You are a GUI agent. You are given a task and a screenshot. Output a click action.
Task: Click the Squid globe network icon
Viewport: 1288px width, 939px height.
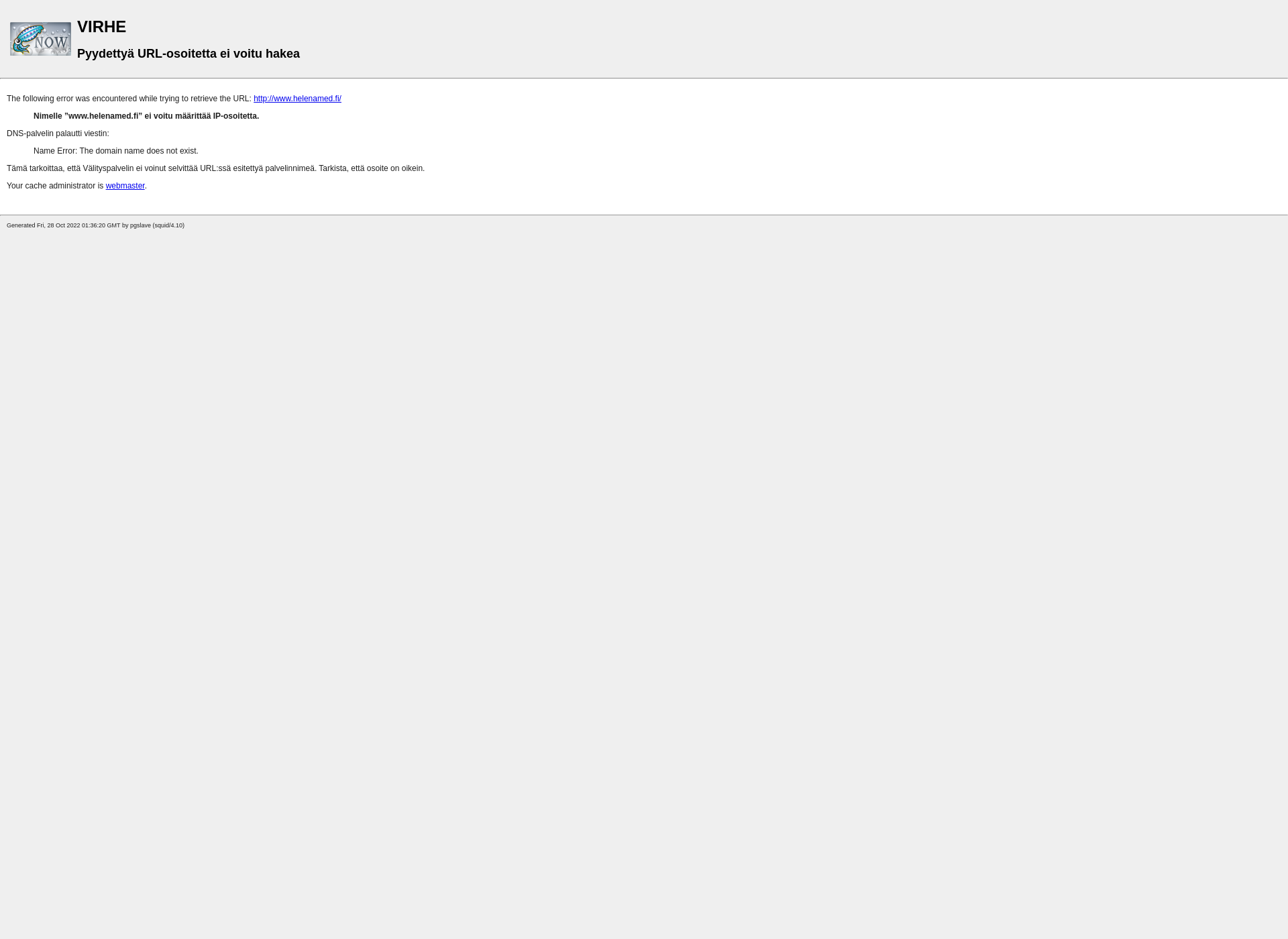click(x=40, y=38)
